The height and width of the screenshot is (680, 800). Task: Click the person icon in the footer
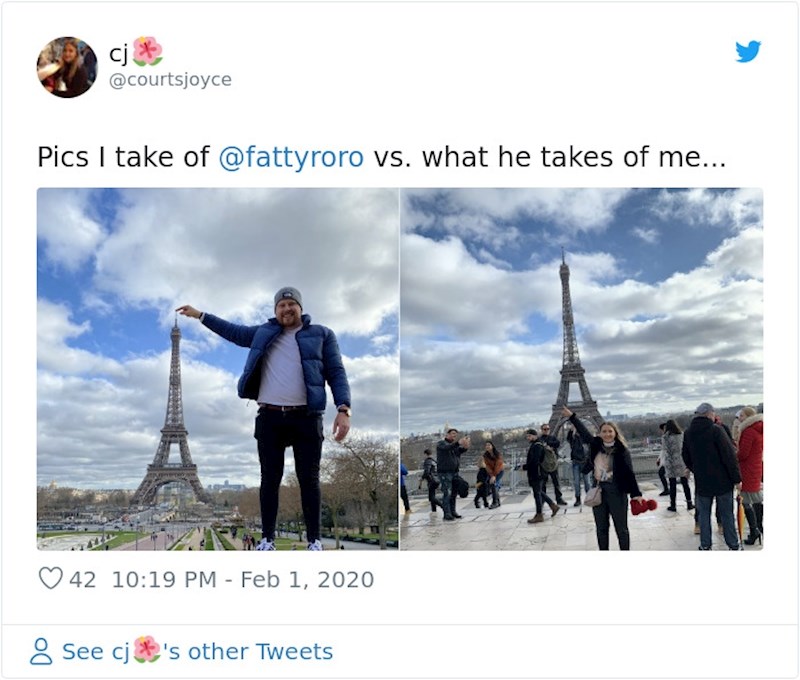41,652
